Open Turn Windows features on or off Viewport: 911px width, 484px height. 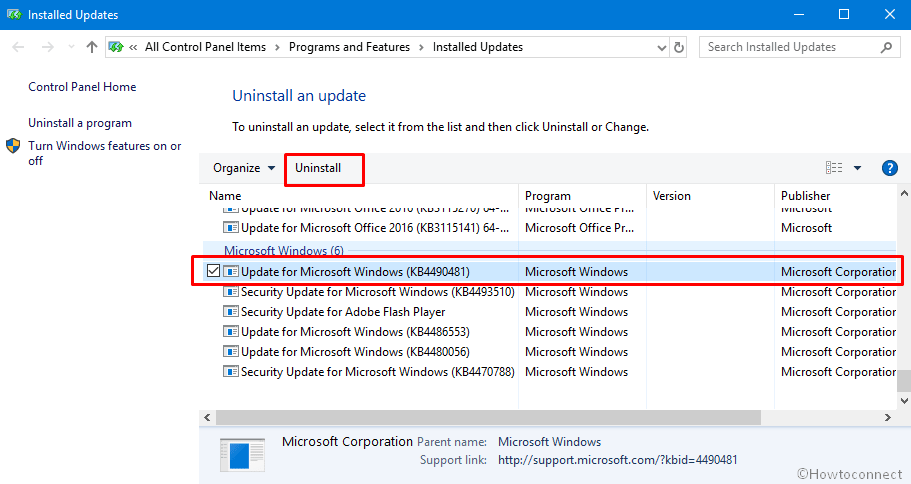pyautogui.click(x=105, y=153)
